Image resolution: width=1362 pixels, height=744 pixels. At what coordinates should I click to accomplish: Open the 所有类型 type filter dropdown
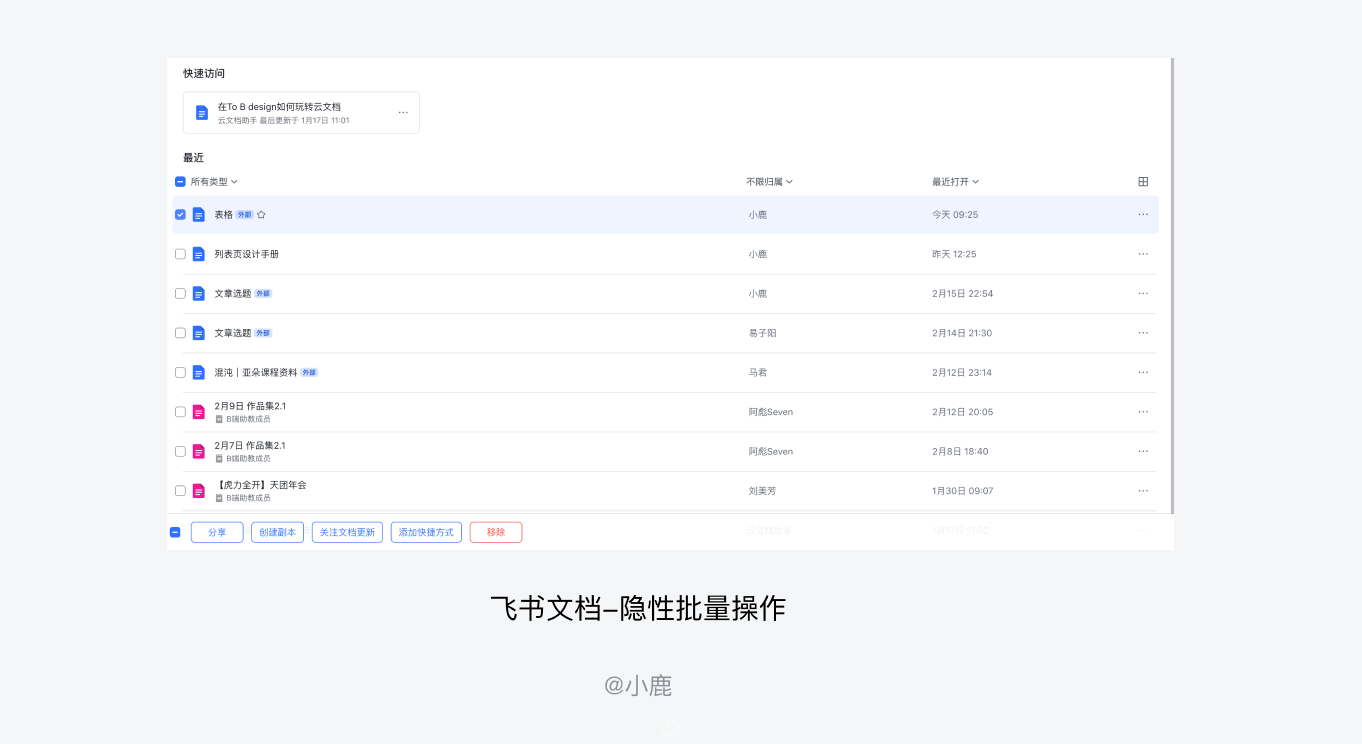click(x=214, y=182)
